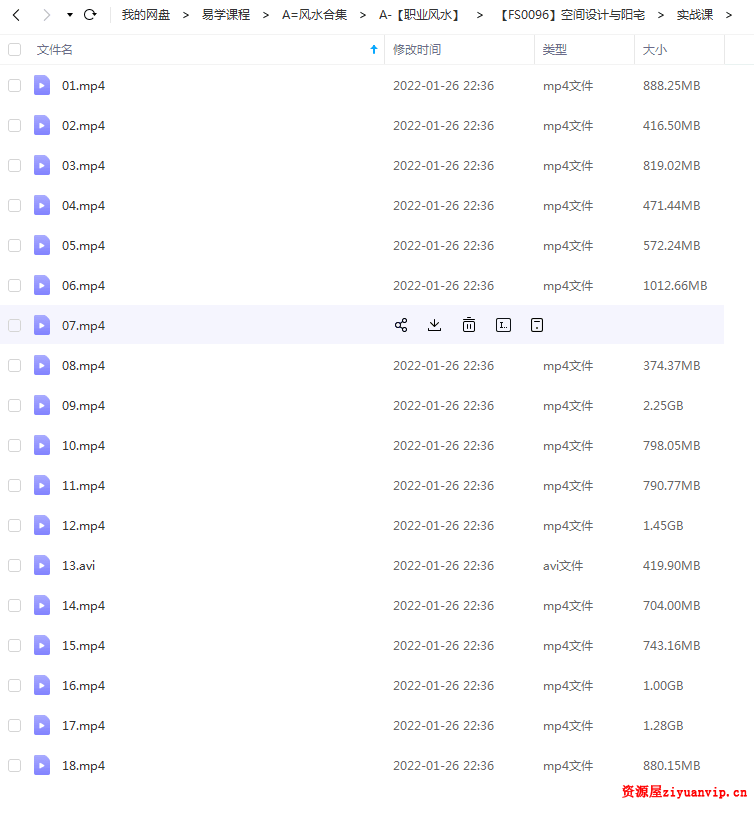Image resolution: width=754 pixels, height=815 pixels.
Task: Click the video icon of 03.mp4
Action: click(x=42, y=165)
